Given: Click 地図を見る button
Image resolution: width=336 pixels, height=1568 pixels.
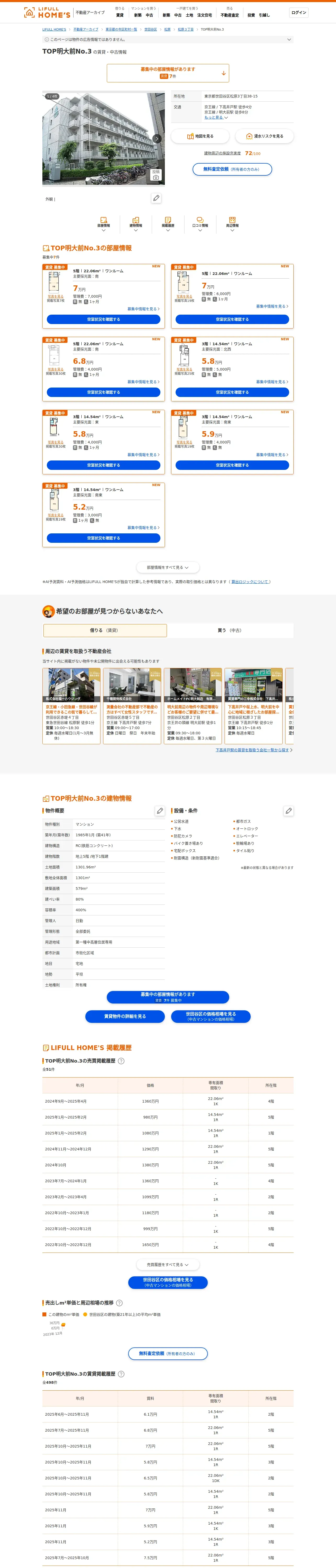Looking at the screenshot, I should point(200,136).
